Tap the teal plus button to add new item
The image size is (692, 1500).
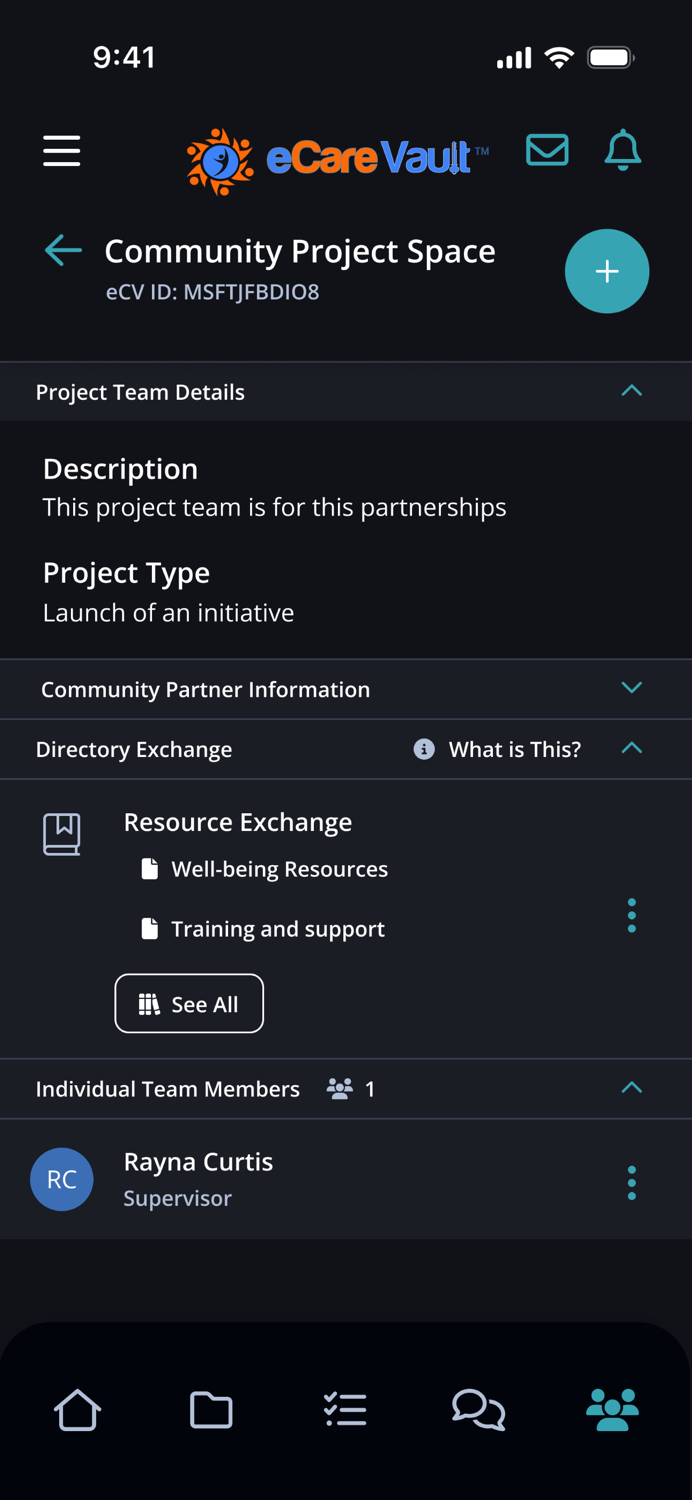click(607, 271)
